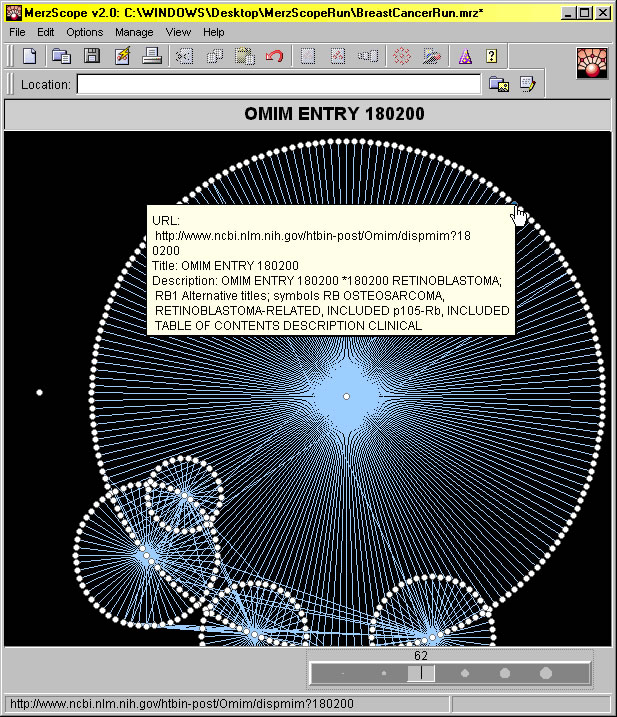The height and width of the screenshot is (717, 617).
Task: Click the red circular nodes layout icon
Action: click(x=401, y=56)
